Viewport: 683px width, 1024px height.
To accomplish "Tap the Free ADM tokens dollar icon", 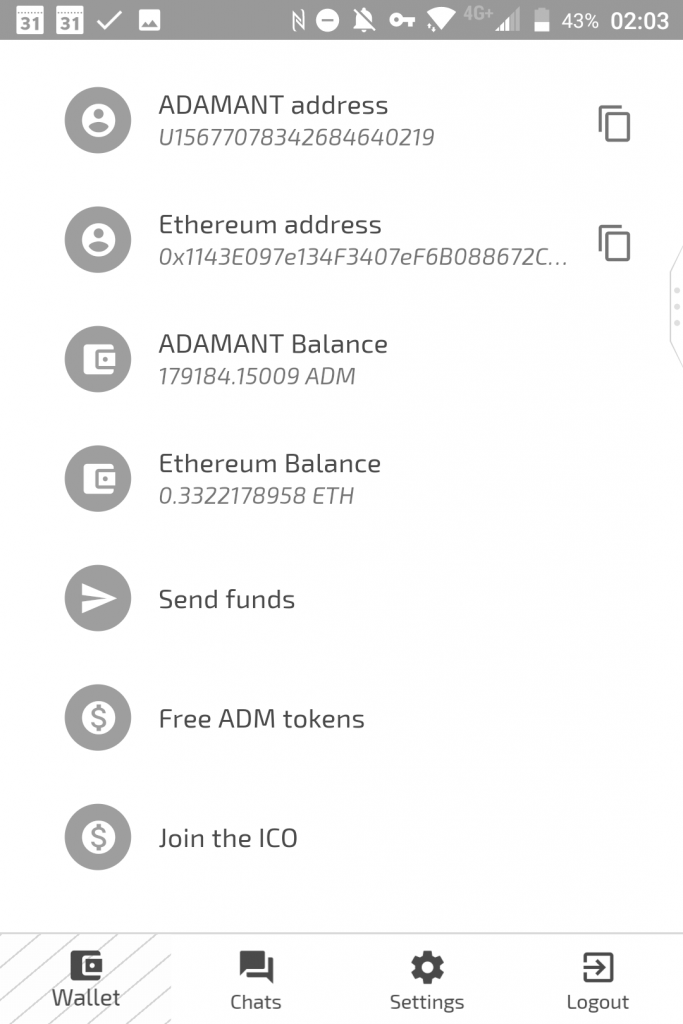I will [98, 718].
